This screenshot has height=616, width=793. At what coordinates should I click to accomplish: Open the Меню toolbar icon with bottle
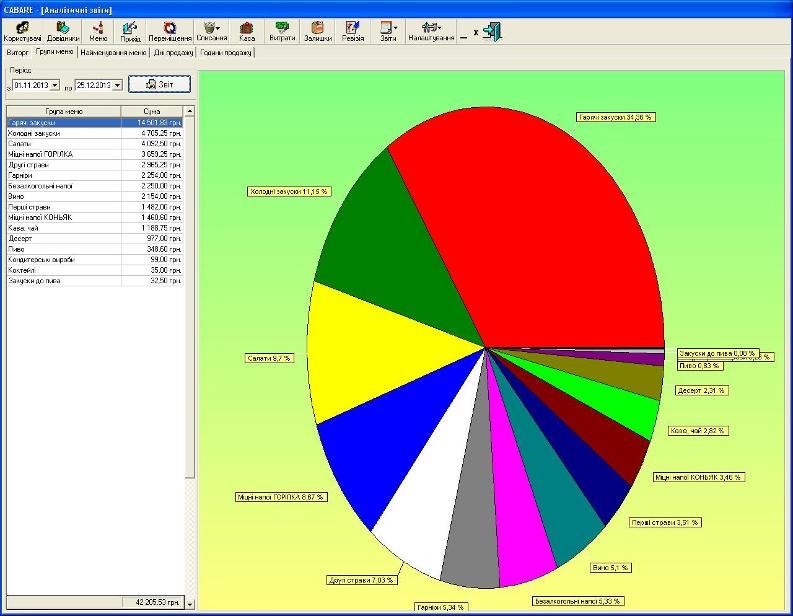pos(98,31)
